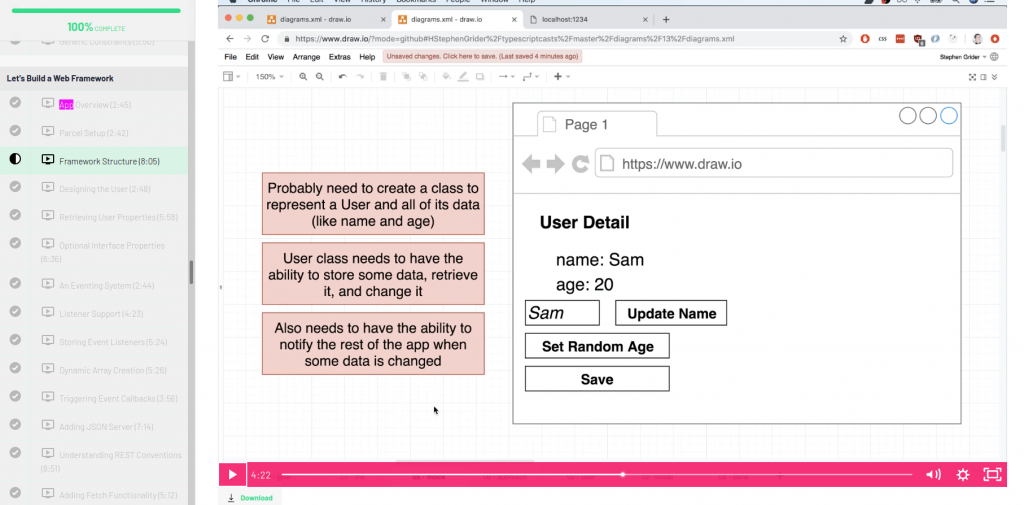Click the zoom in magnifier in draw.io toolbar
1024x505 pixels.
pyautogui.click(x=303, y=76)
